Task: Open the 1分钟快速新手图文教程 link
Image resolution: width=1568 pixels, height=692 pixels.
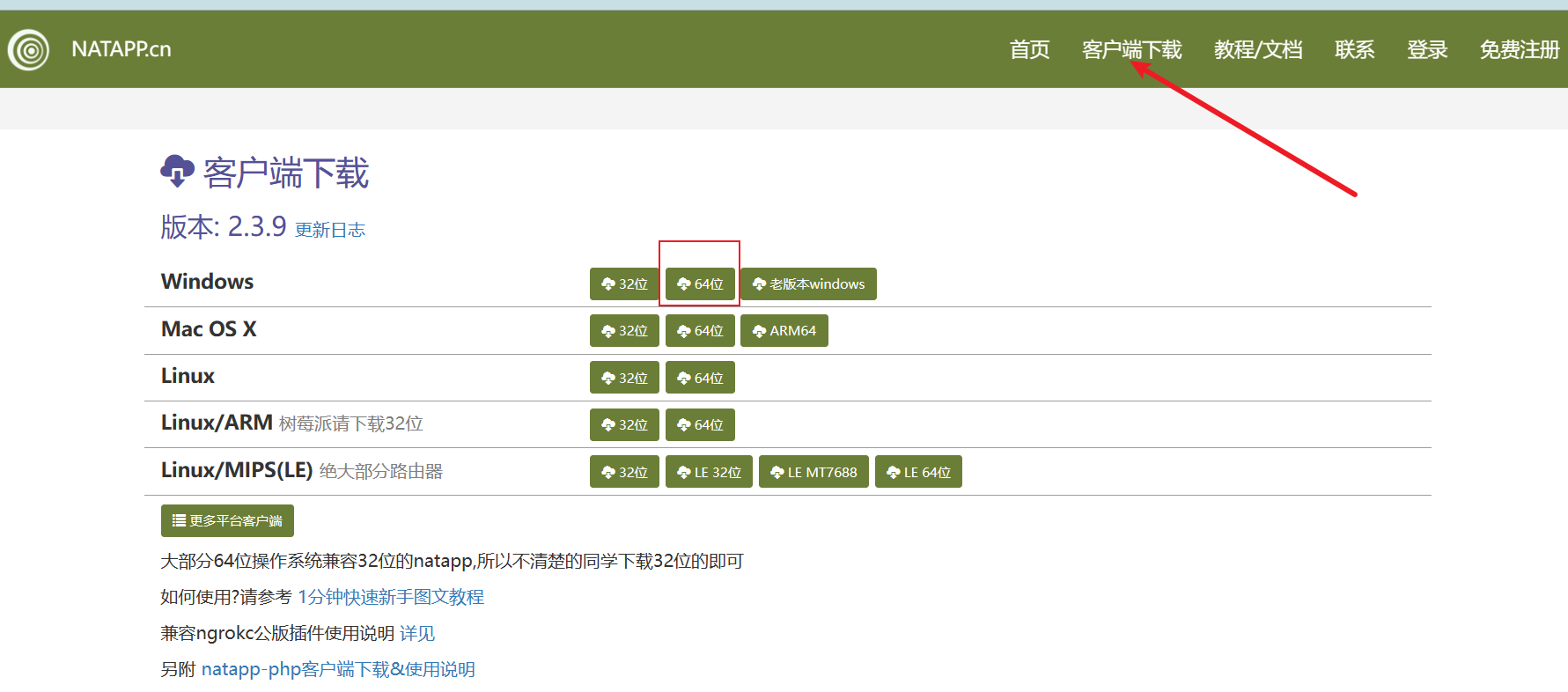Action: 391,597
